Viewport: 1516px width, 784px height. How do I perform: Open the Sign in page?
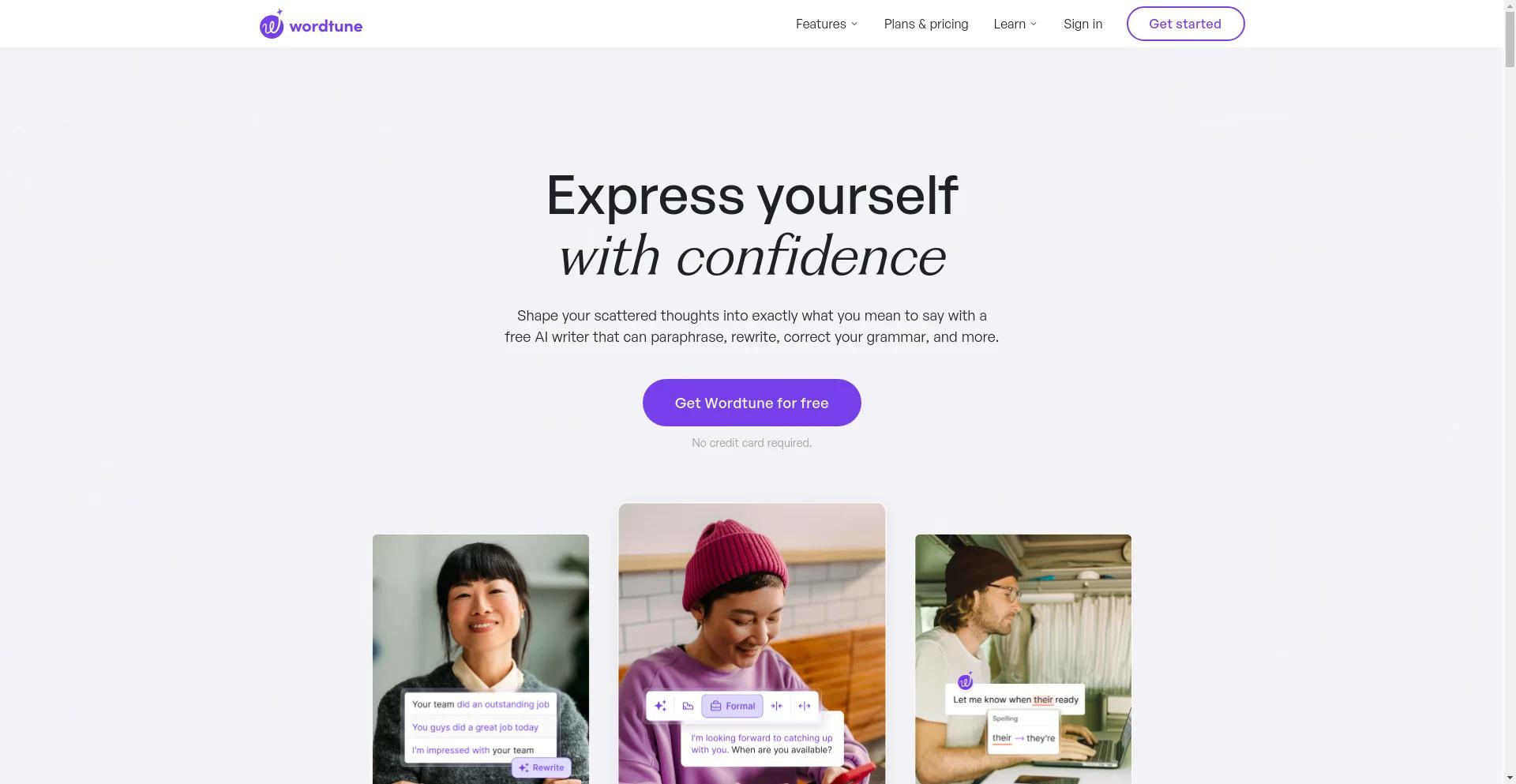coord(1083,24)
